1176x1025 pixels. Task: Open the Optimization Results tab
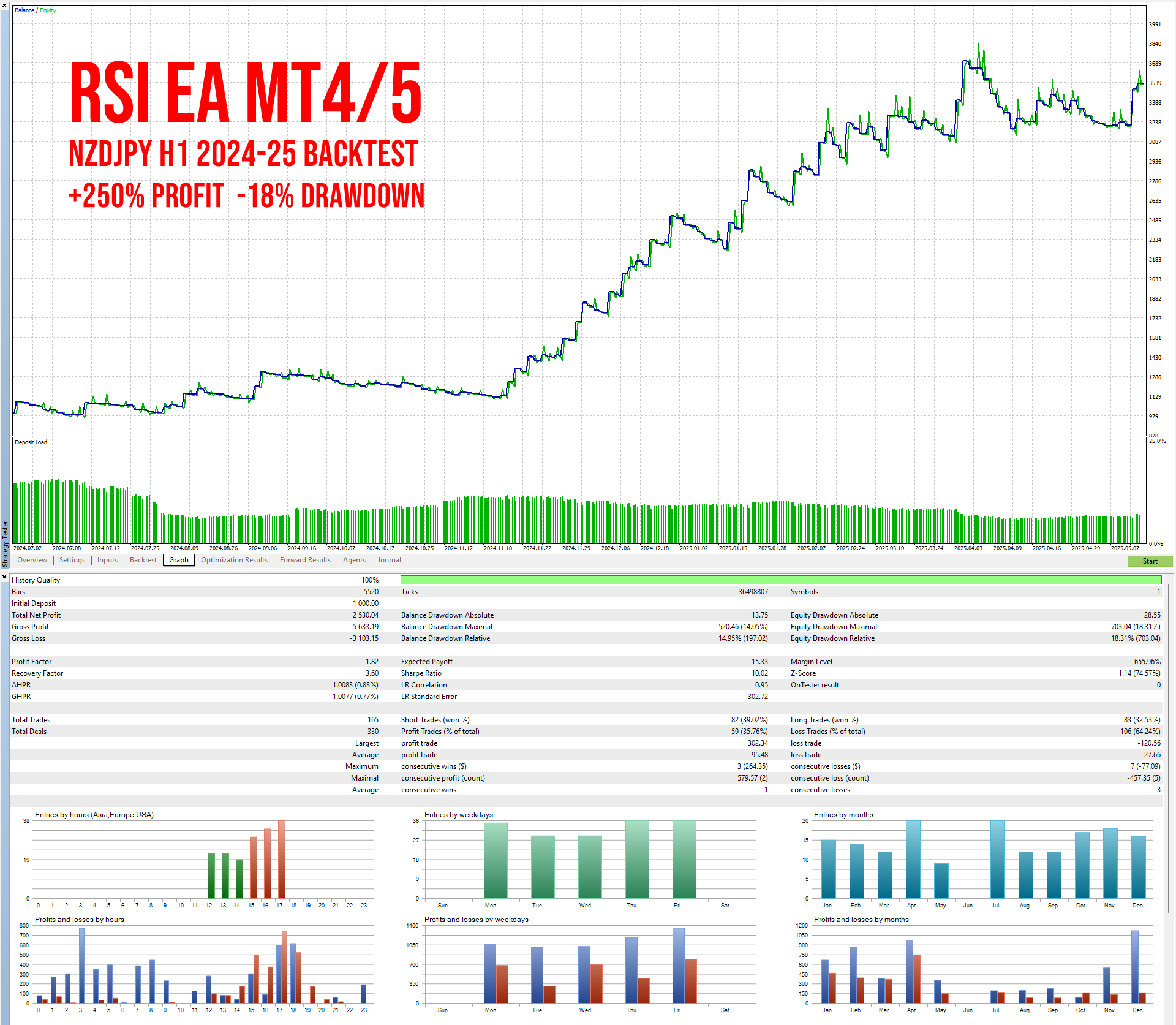pyautogui.click(x=234, y=560)
